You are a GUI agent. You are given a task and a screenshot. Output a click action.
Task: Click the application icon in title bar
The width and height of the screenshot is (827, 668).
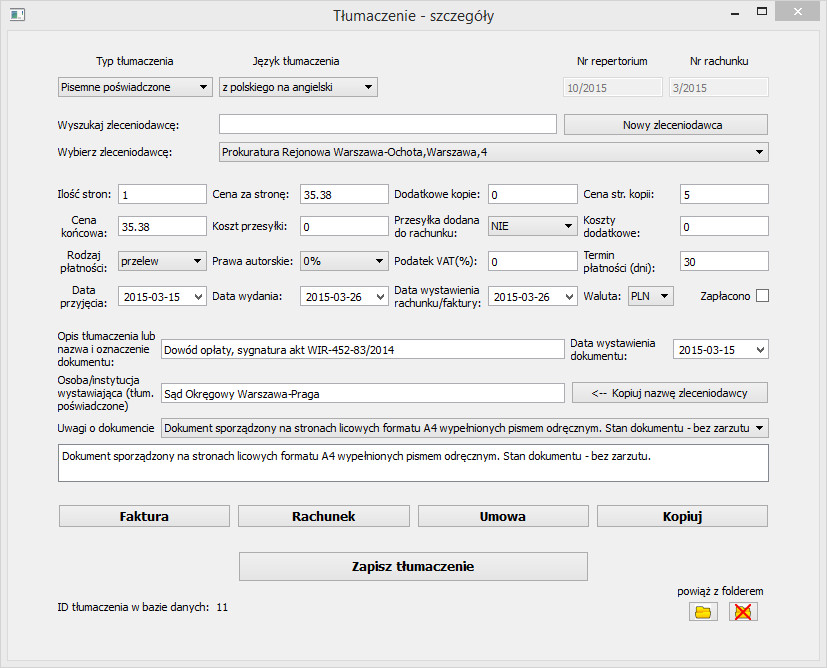[17, 14]
